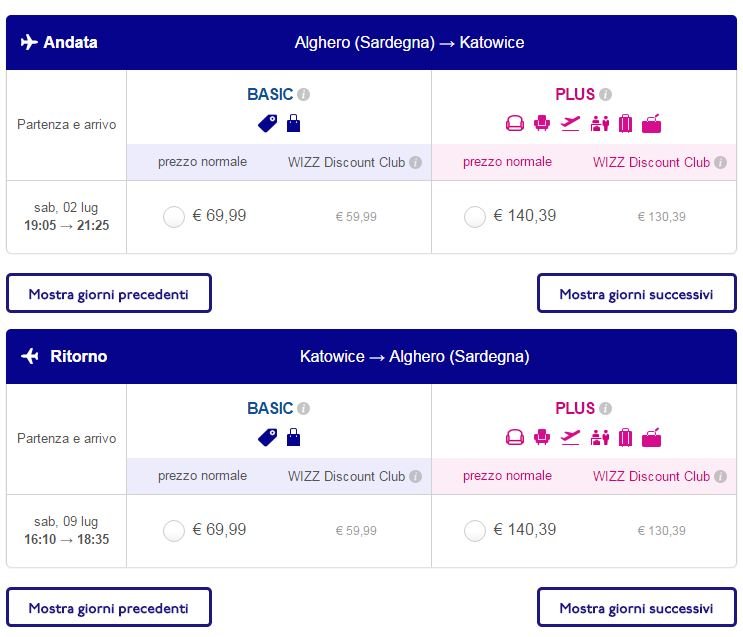This screenshot has height=637, width=743.
Task: Select the € 69,99 BASIC fare for 02 lug
Action: tap(173, 217)
